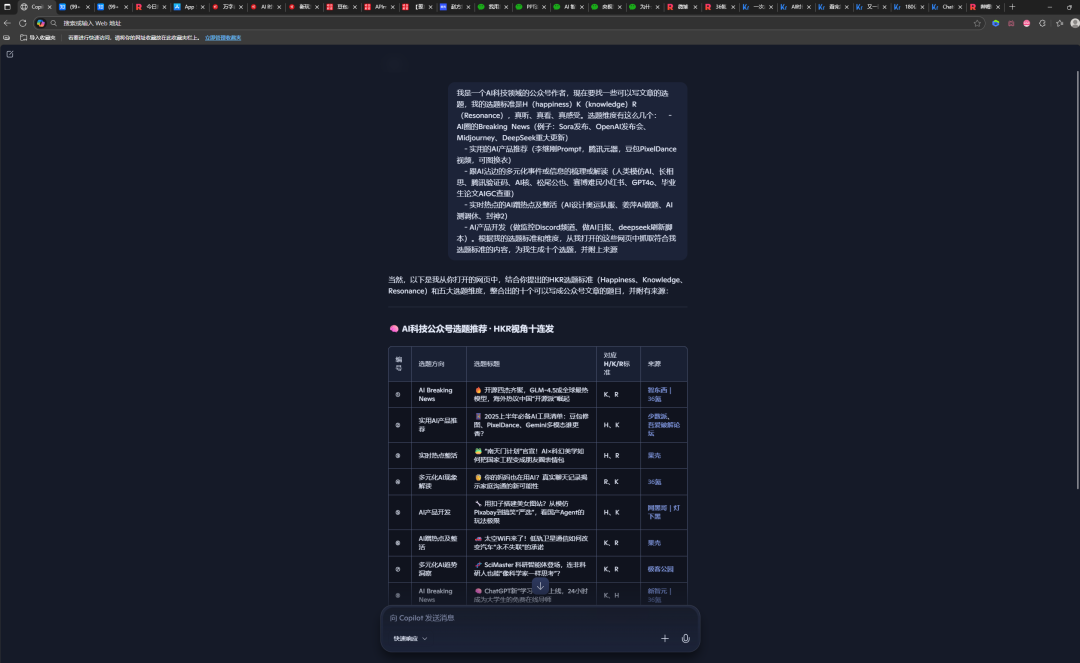Click the user prompt message bubble
1080x663 pixels.
[568, 171]
